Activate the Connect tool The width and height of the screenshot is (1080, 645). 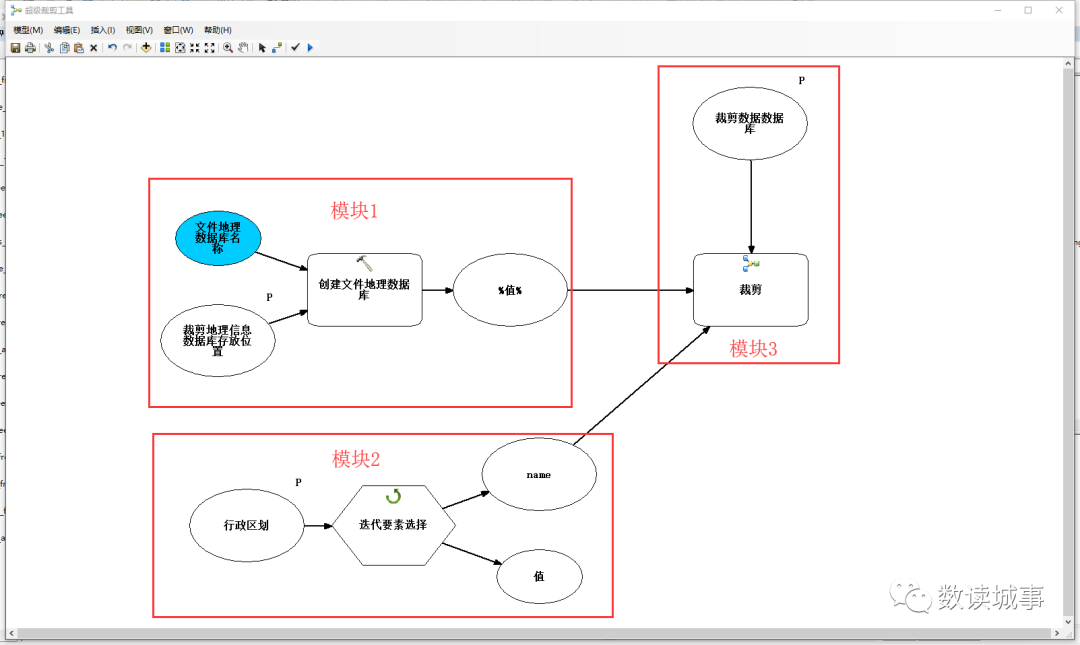coord(277,48)
